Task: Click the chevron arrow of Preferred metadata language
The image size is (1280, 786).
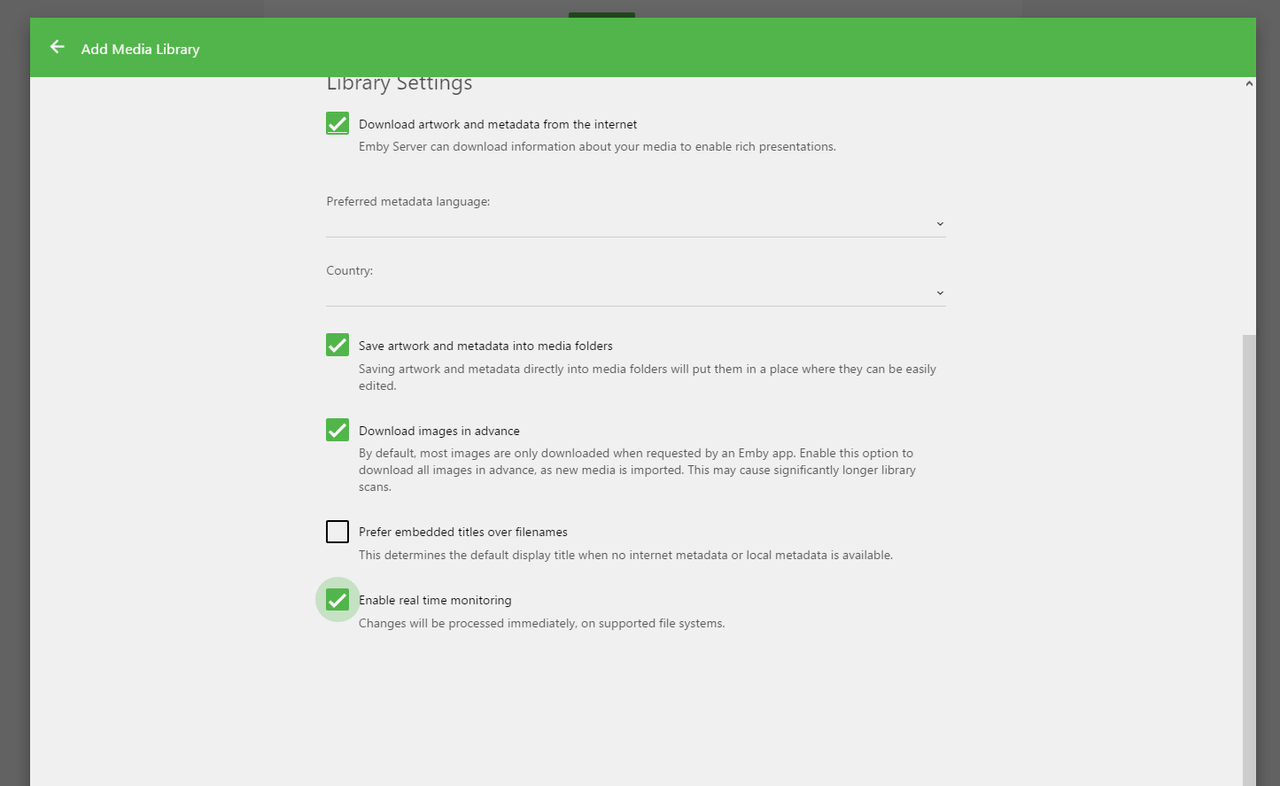Action: (940, 224)
